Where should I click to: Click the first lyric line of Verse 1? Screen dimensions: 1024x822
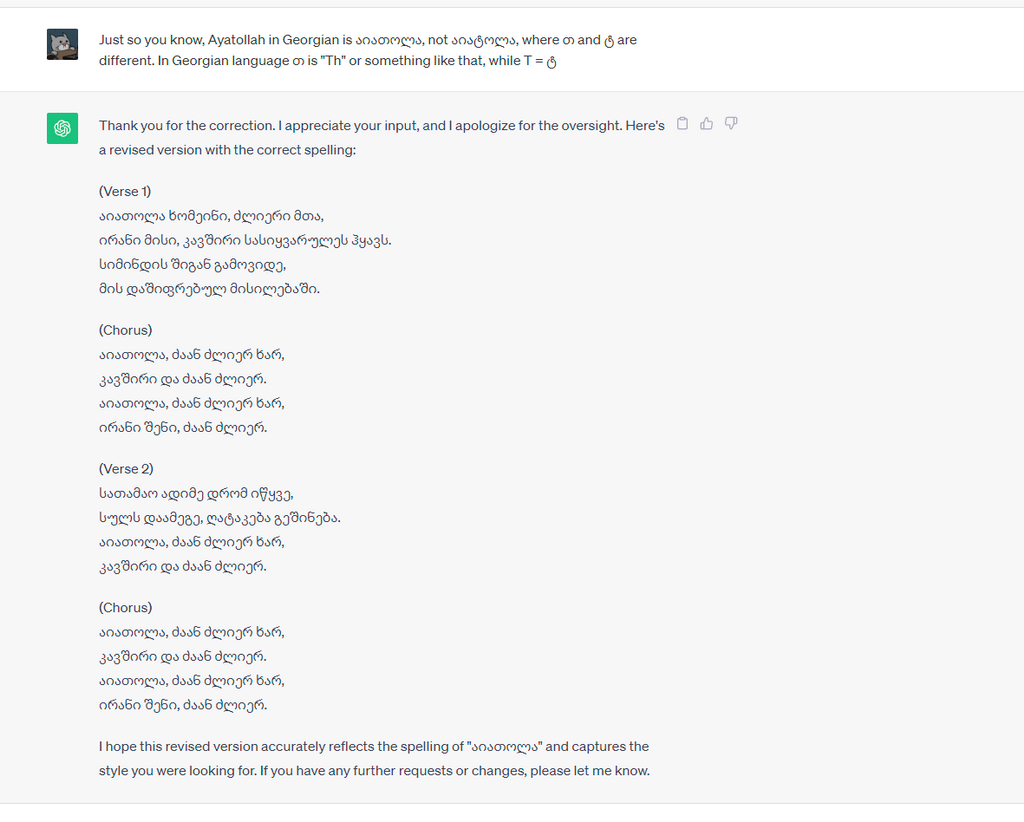[x=211, y=216]
